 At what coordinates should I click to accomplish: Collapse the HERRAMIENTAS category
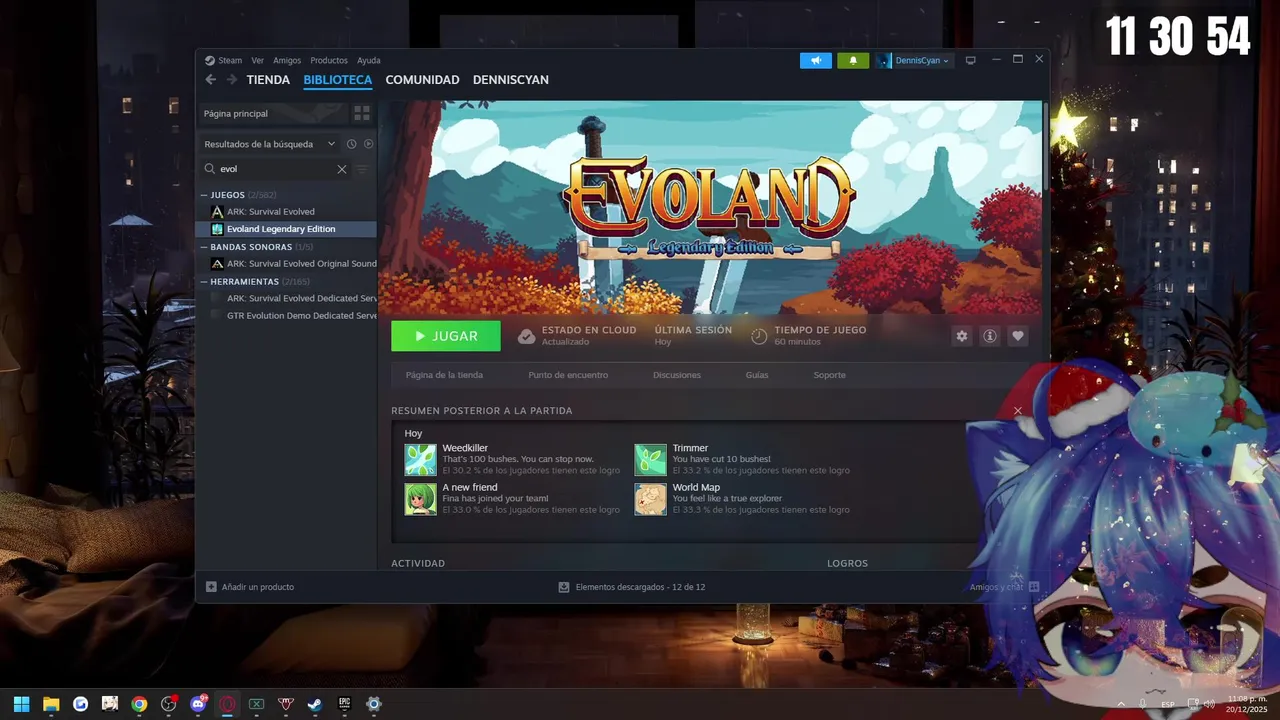[204, 282]
